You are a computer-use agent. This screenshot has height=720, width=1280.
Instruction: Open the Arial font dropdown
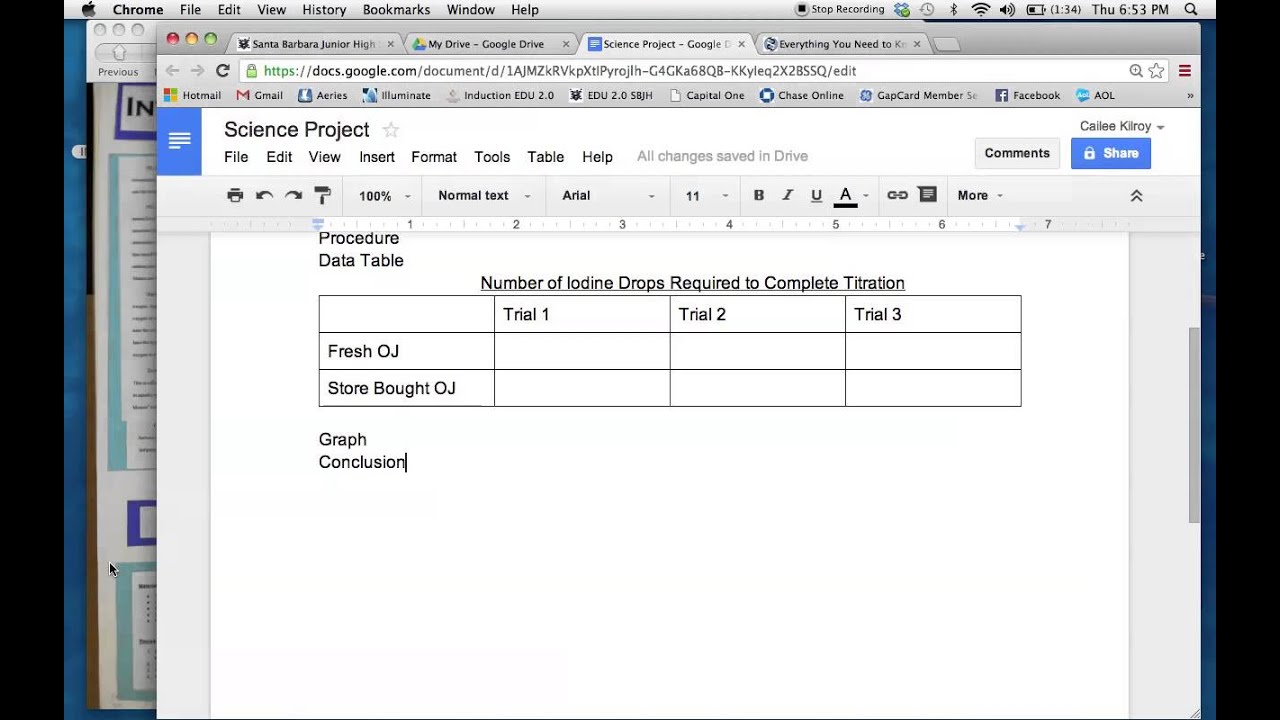point(608,196)
